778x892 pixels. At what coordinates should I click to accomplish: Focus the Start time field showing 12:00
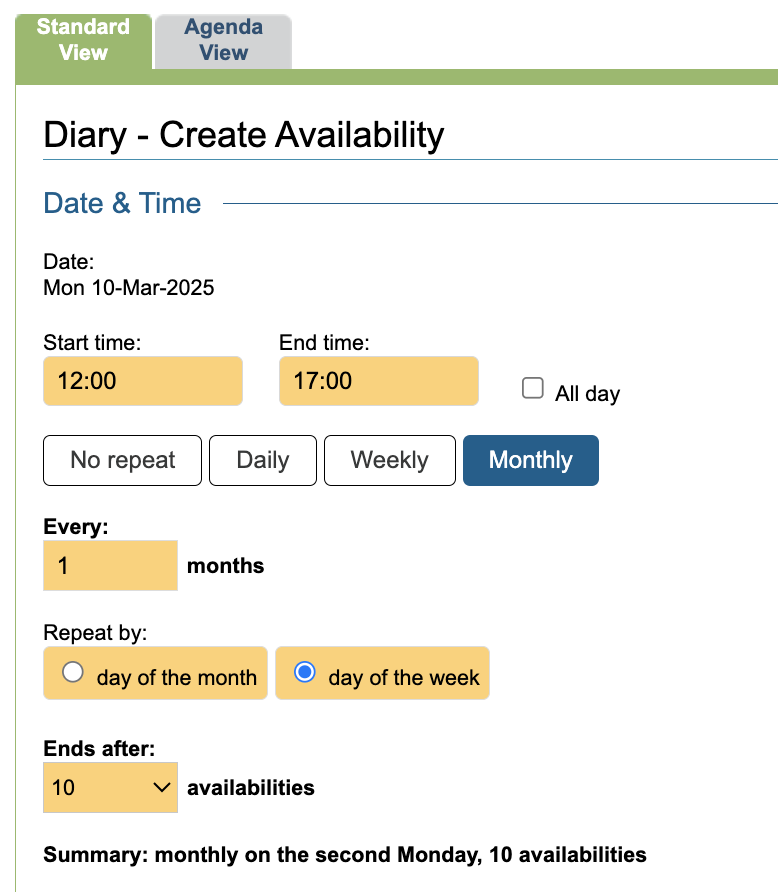pos(142,381)
